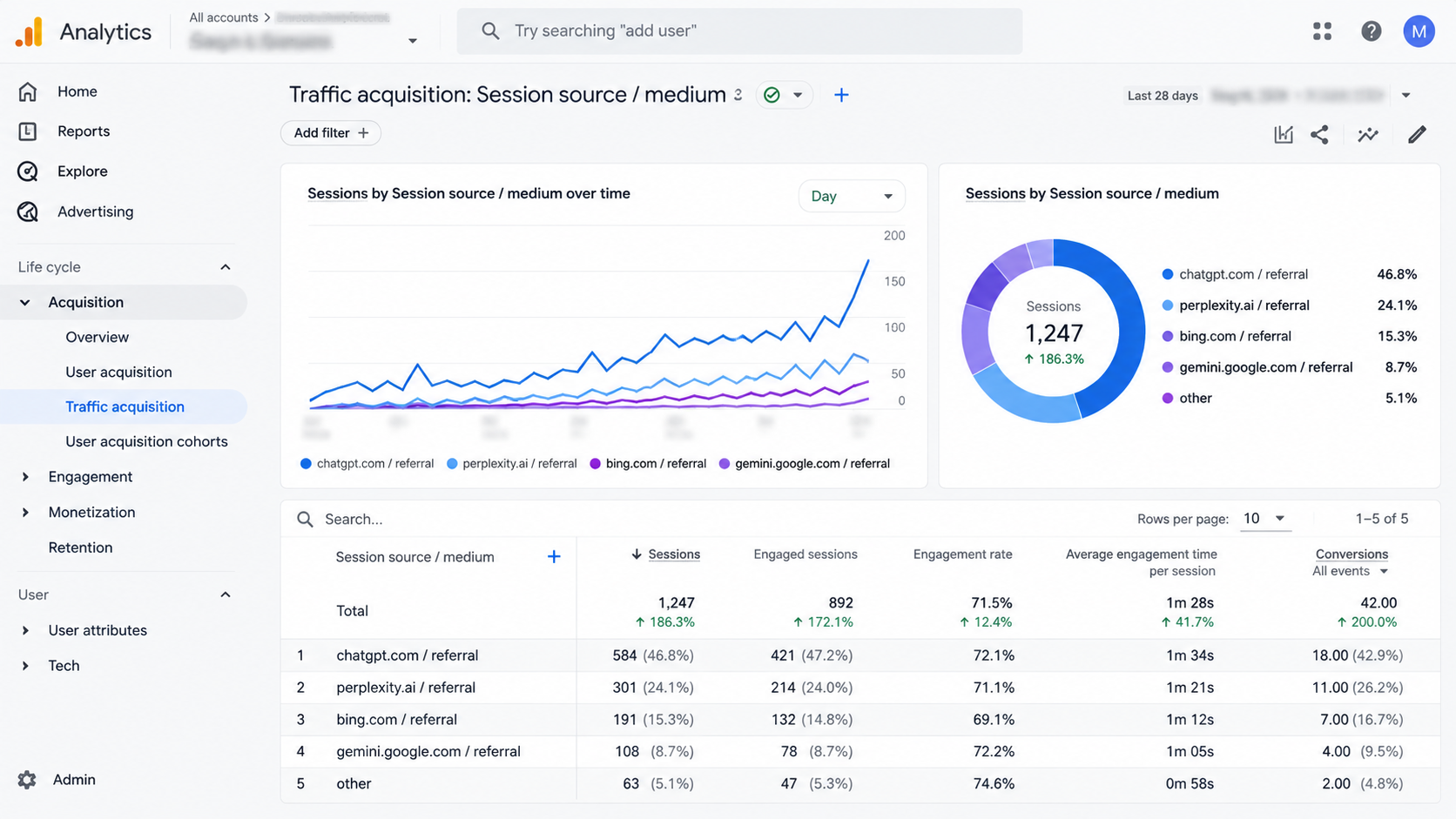Expand the Monetization group
The height and width of the screenshot is (819, 1456).
tap(25, 513)
